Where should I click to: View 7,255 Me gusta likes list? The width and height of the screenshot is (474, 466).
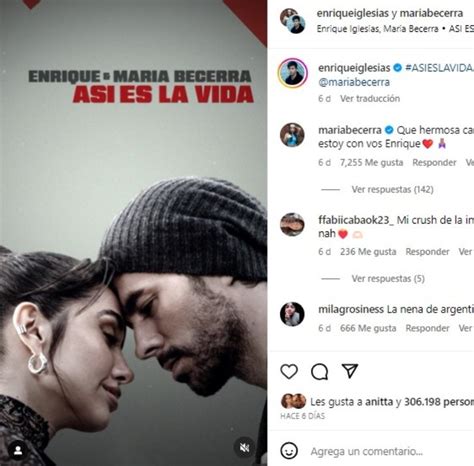tap(371, 163)
